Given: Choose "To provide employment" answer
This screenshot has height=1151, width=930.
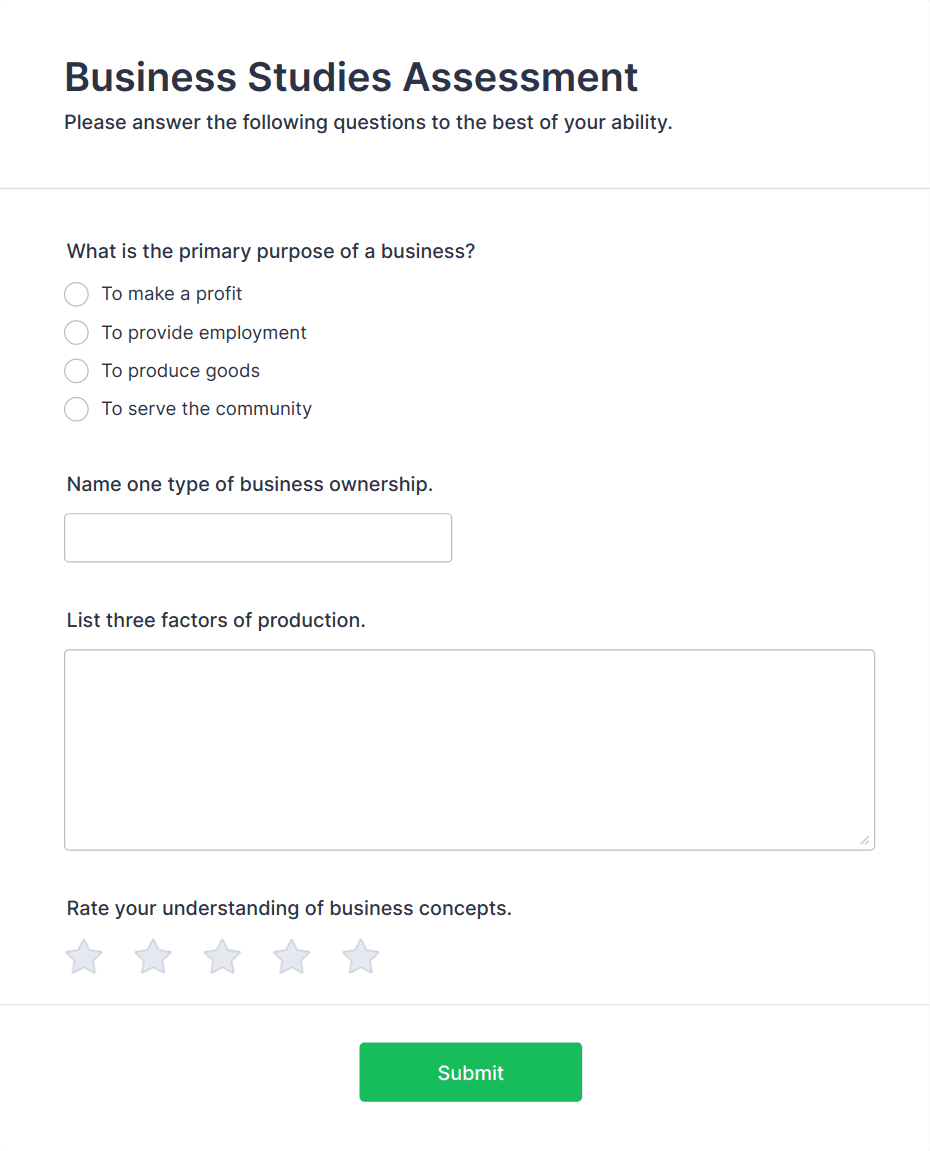Looking at the screenshot, I should [76, 332].
